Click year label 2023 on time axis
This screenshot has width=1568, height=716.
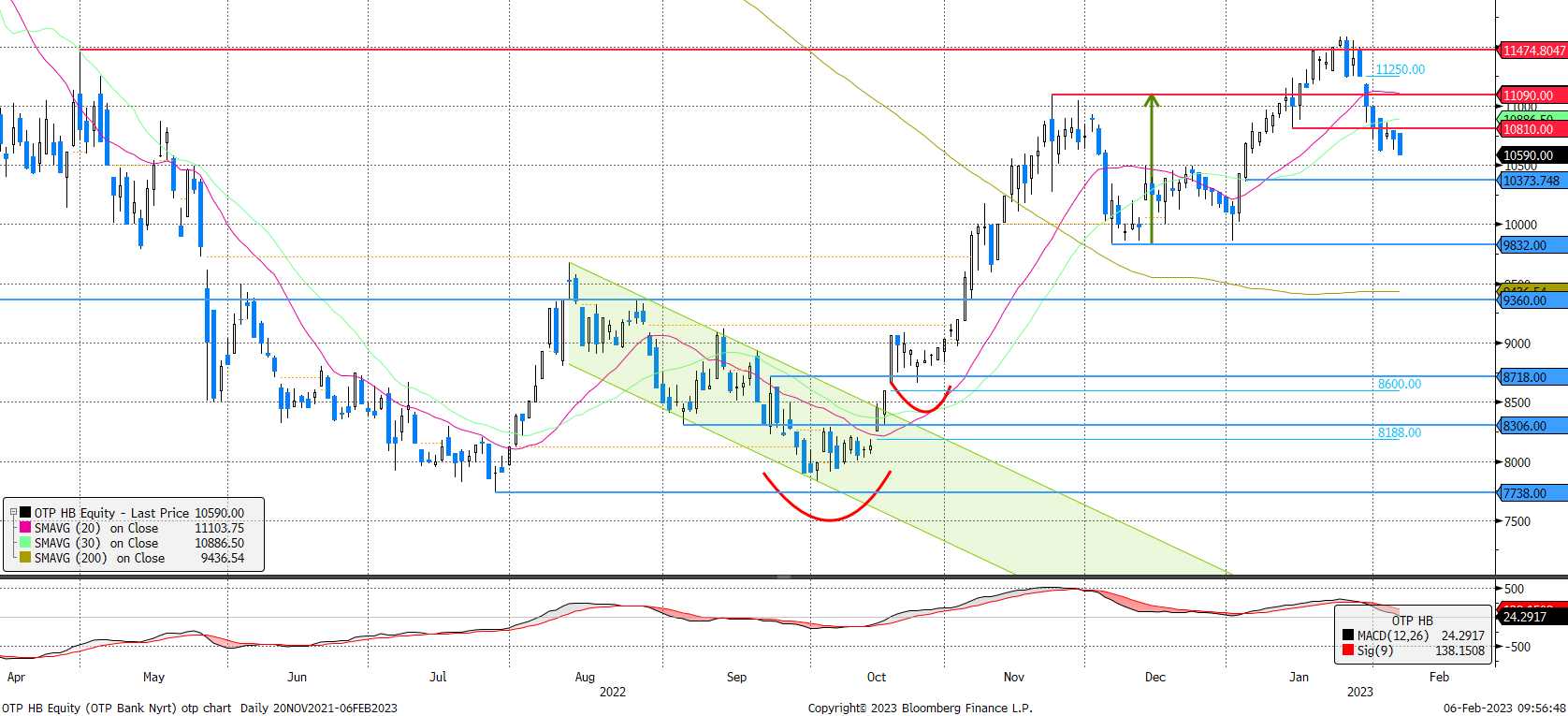tap(1359, 692)
